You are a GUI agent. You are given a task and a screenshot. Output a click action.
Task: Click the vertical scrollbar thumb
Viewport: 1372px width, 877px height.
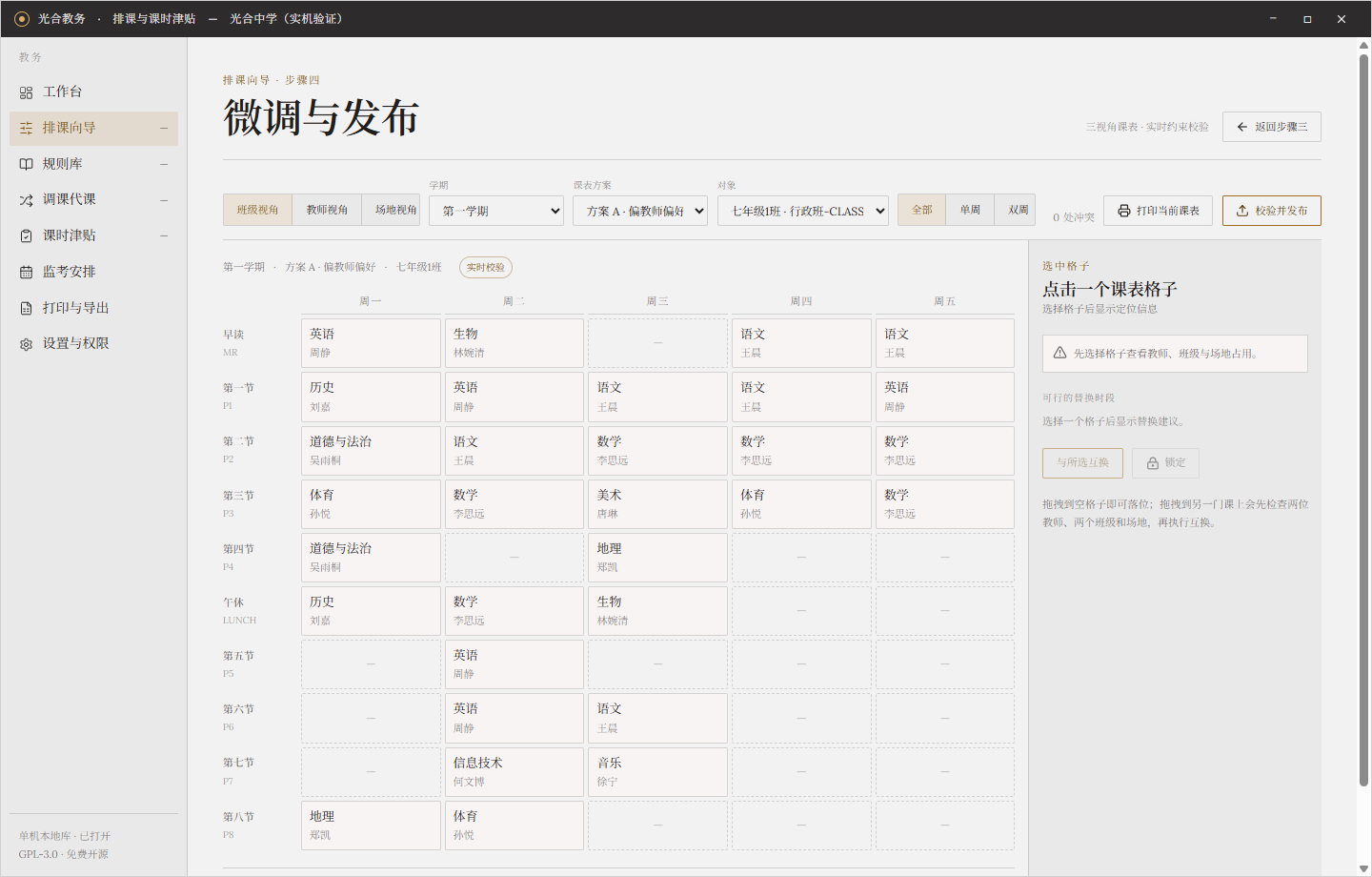tap(1363, 419)
